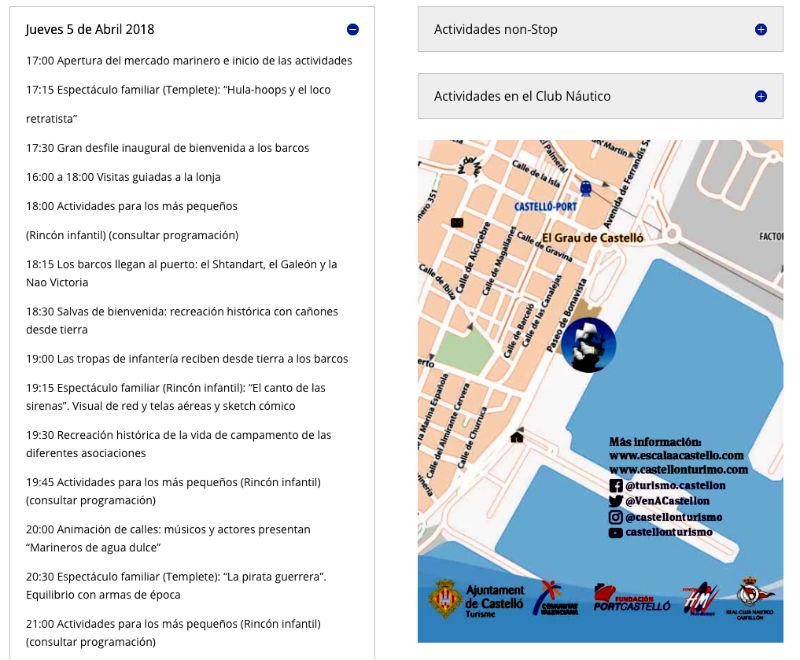Click the round ship marker on map

coord(588,345)
